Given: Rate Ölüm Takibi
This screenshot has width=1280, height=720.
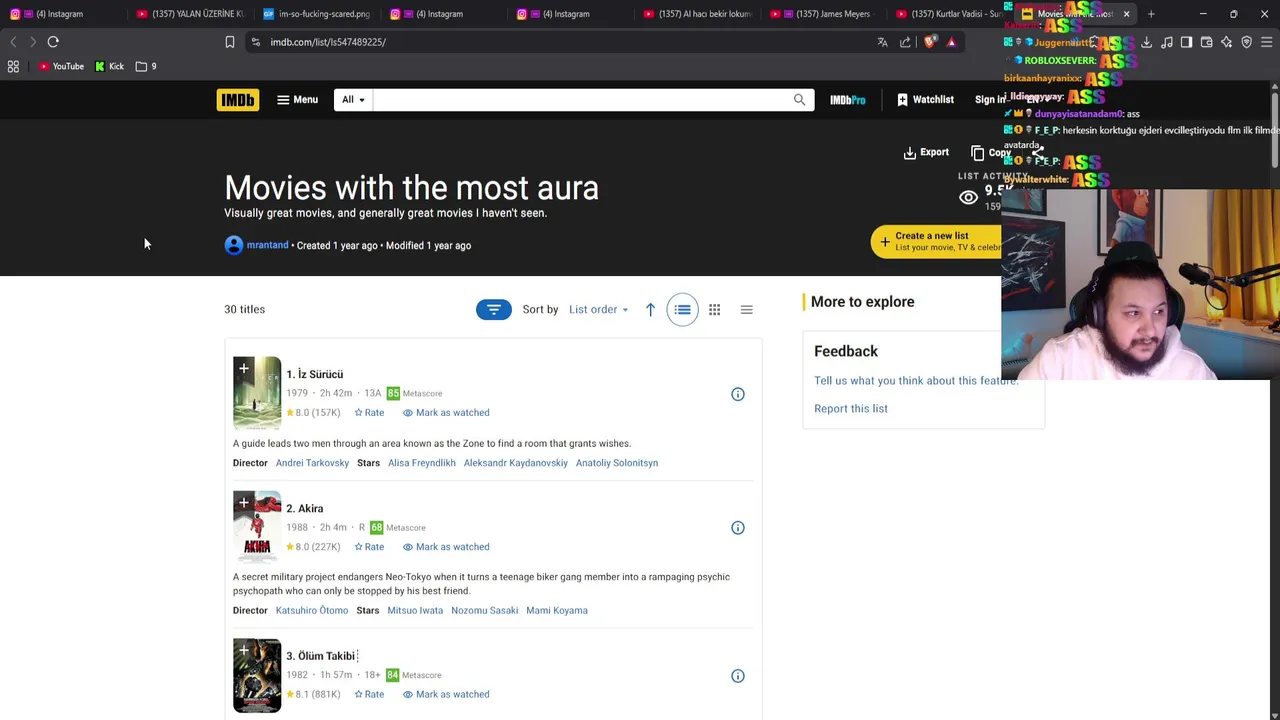Looking at the screenshot, I should 369,694.
